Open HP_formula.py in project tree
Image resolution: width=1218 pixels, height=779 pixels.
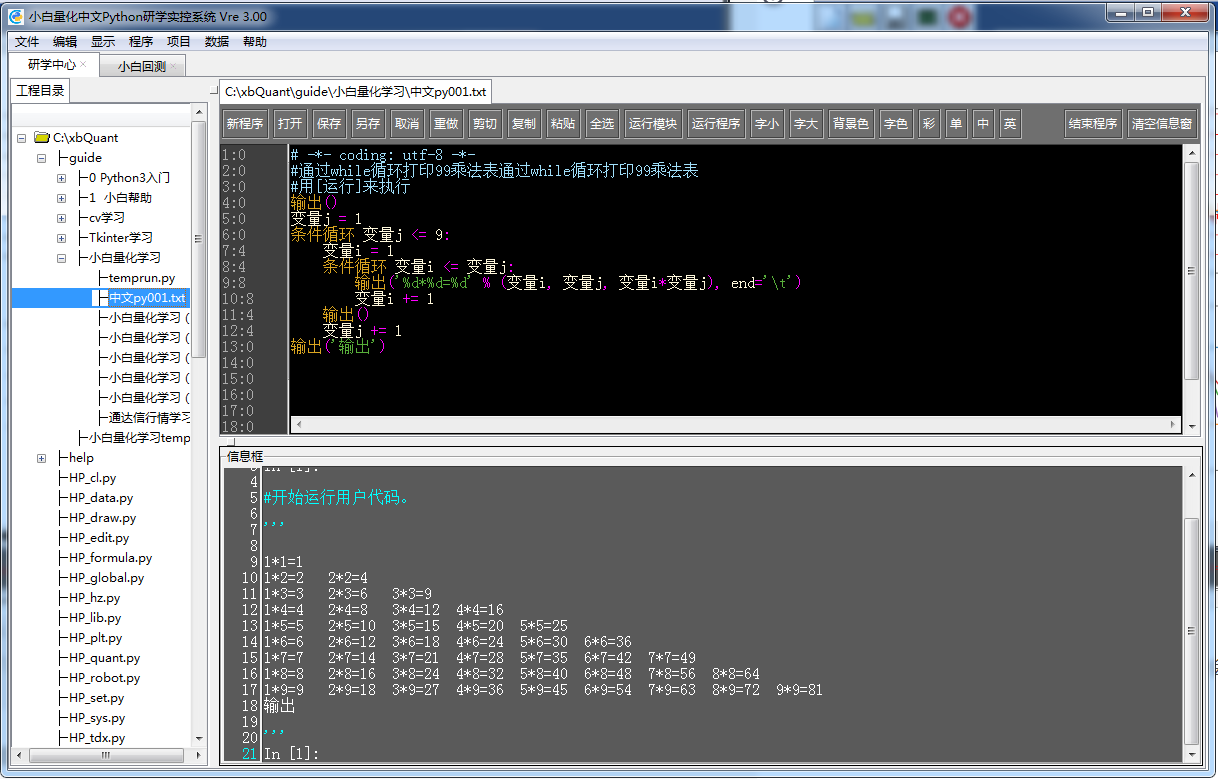(110, 558)
